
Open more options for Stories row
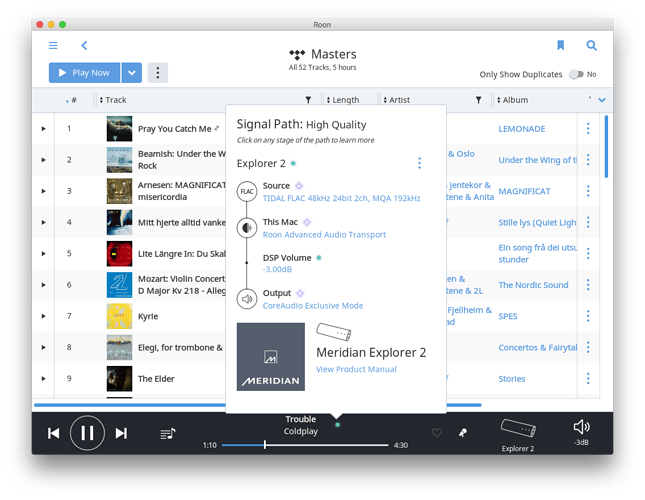pyautogui.click(x=588, y=379)
